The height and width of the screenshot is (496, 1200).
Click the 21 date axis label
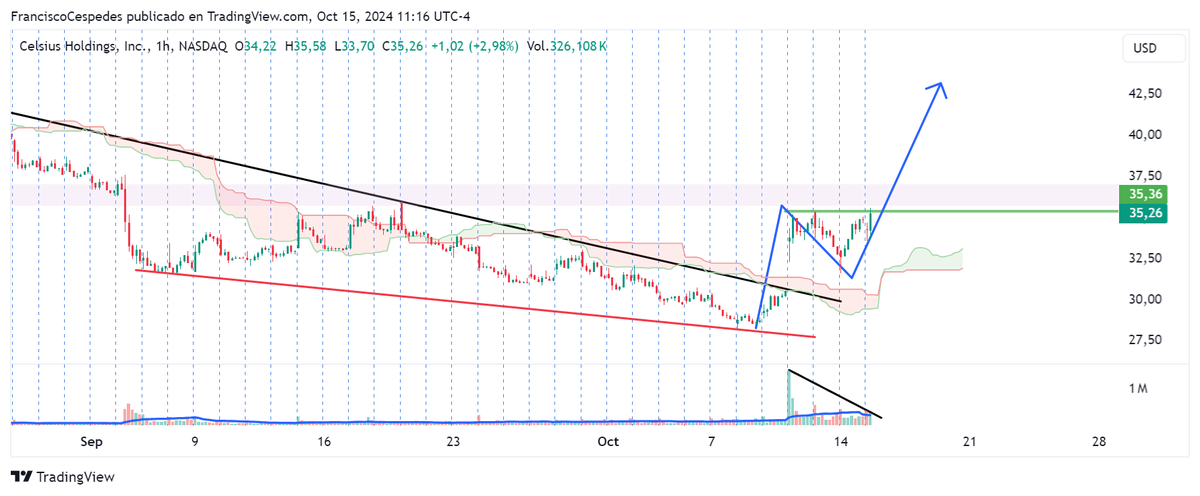969,442
